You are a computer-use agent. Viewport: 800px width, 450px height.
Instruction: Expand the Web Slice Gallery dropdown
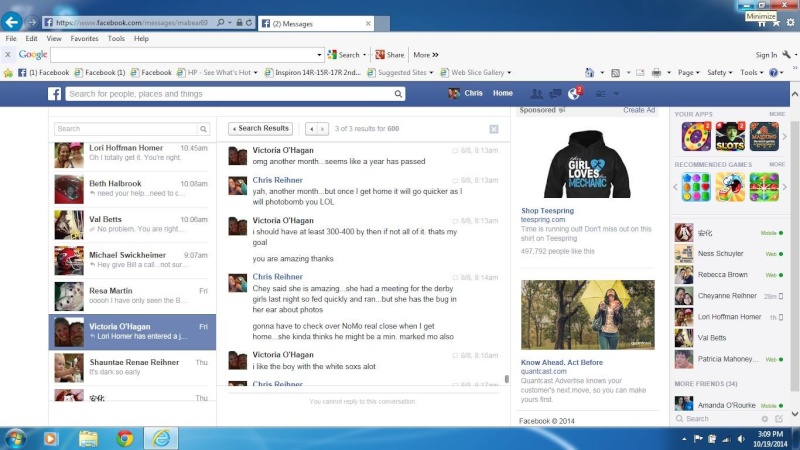509,72
